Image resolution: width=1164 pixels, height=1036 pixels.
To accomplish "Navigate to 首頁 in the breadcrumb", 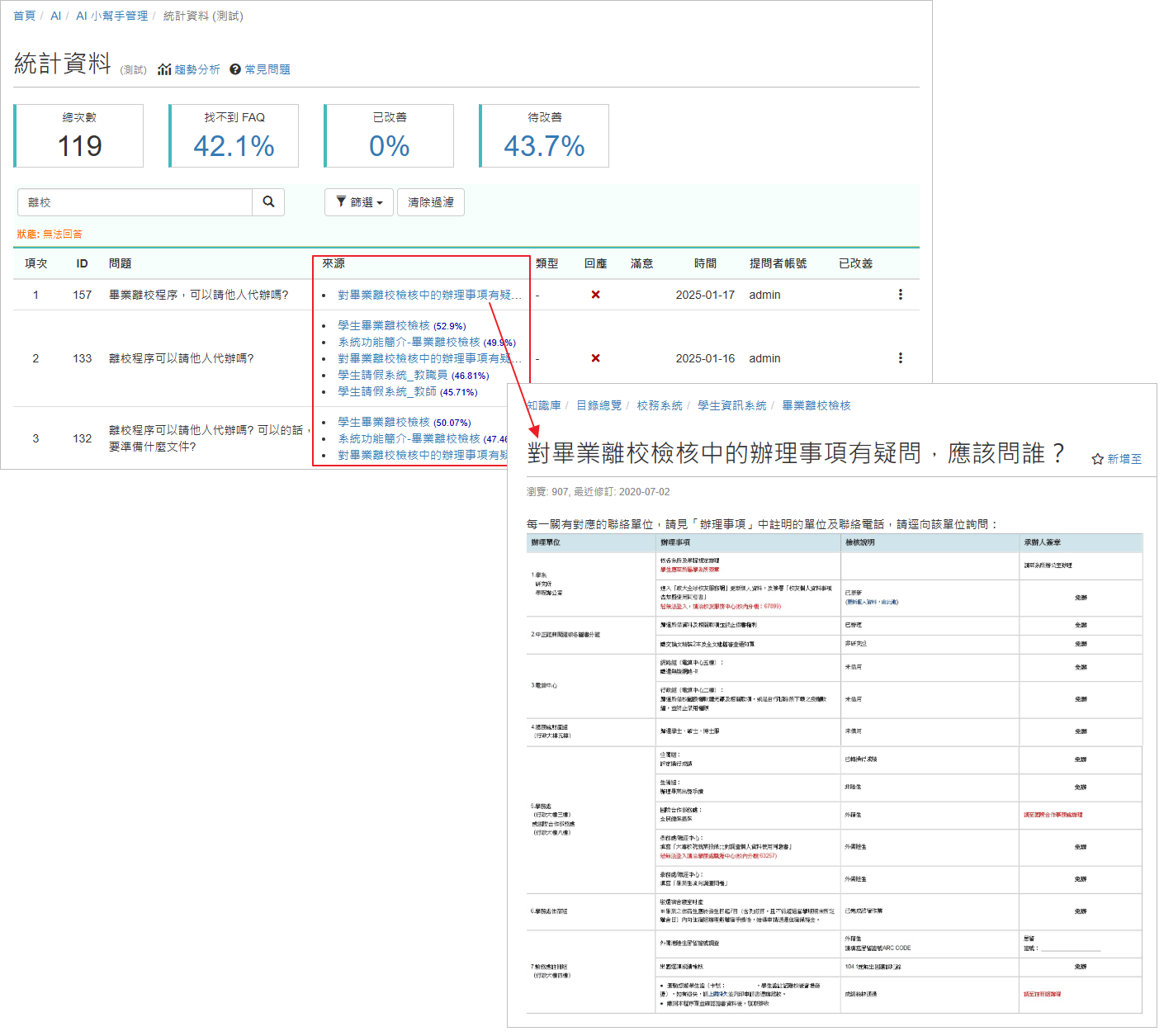I will [x=23, y=16].
